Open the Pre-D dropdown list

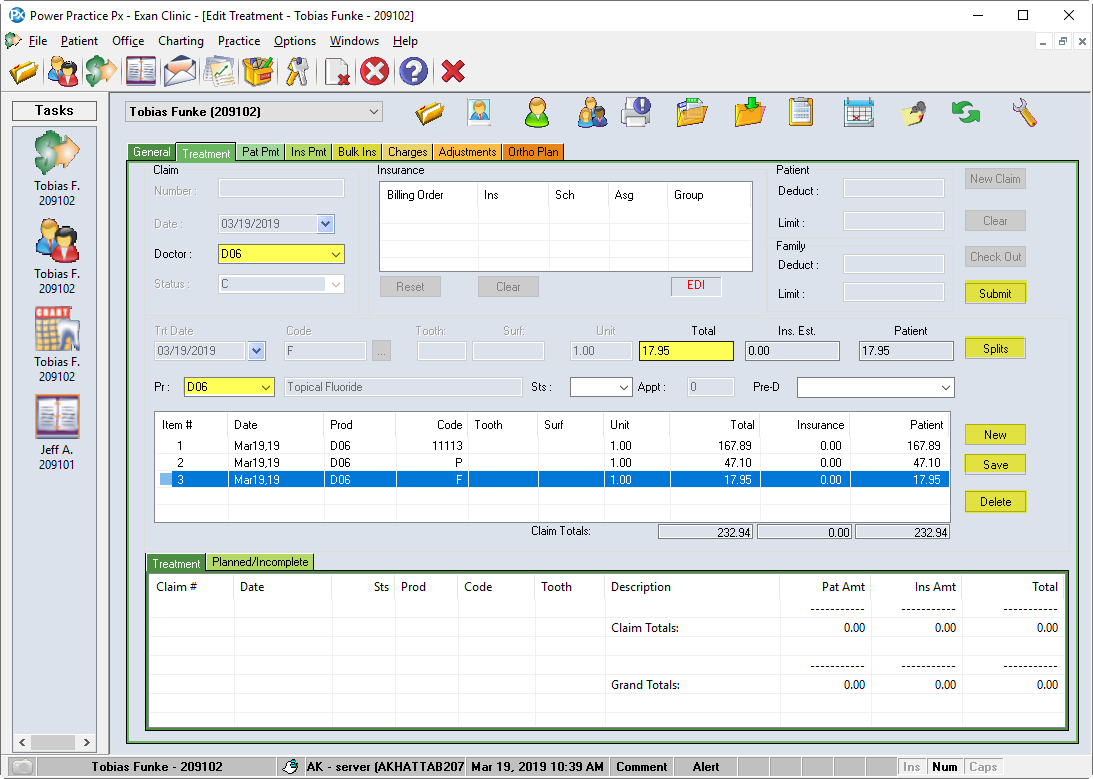point(945,387)
